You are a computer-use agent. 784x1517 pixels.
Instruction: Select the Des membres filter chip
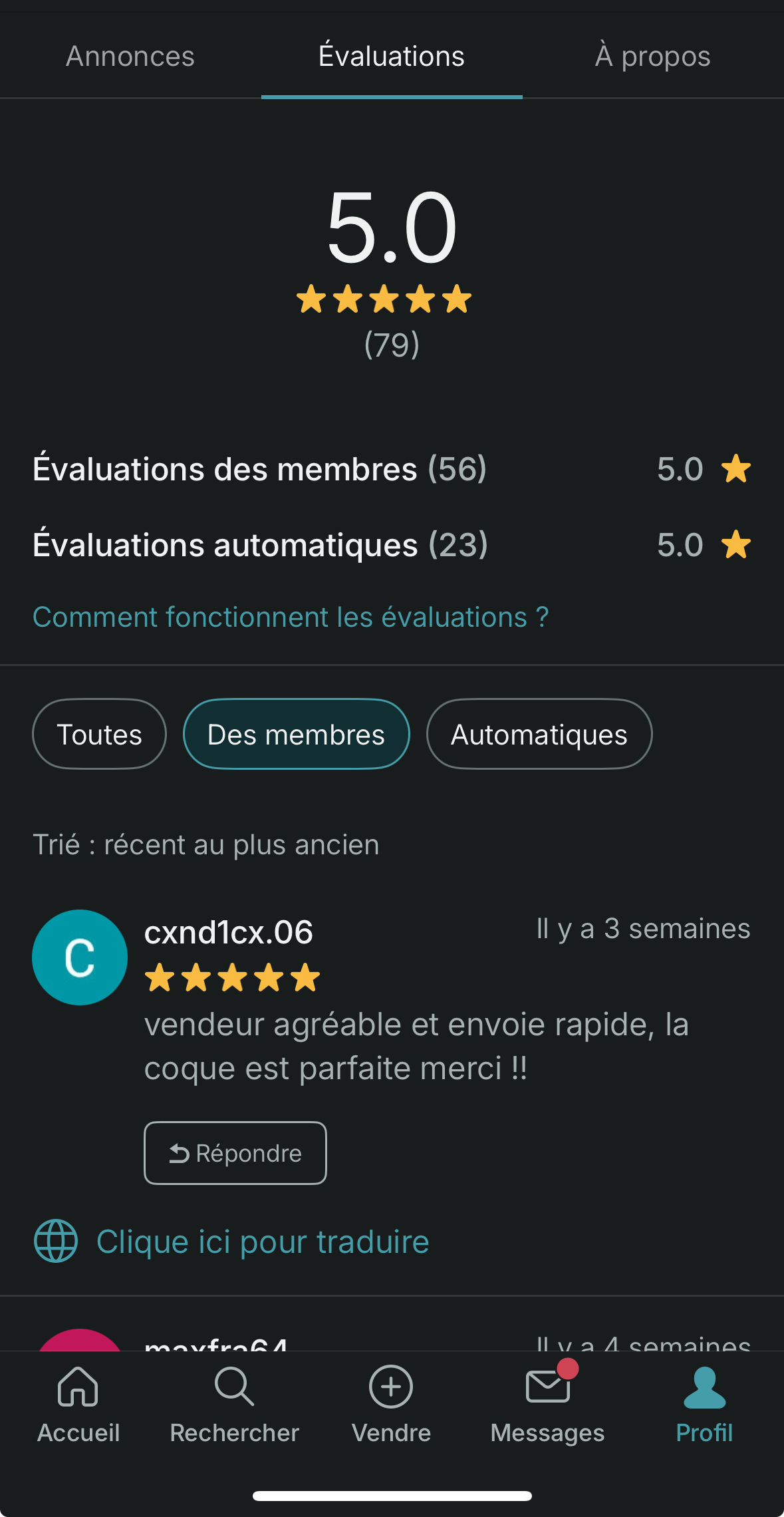[296, 735]
